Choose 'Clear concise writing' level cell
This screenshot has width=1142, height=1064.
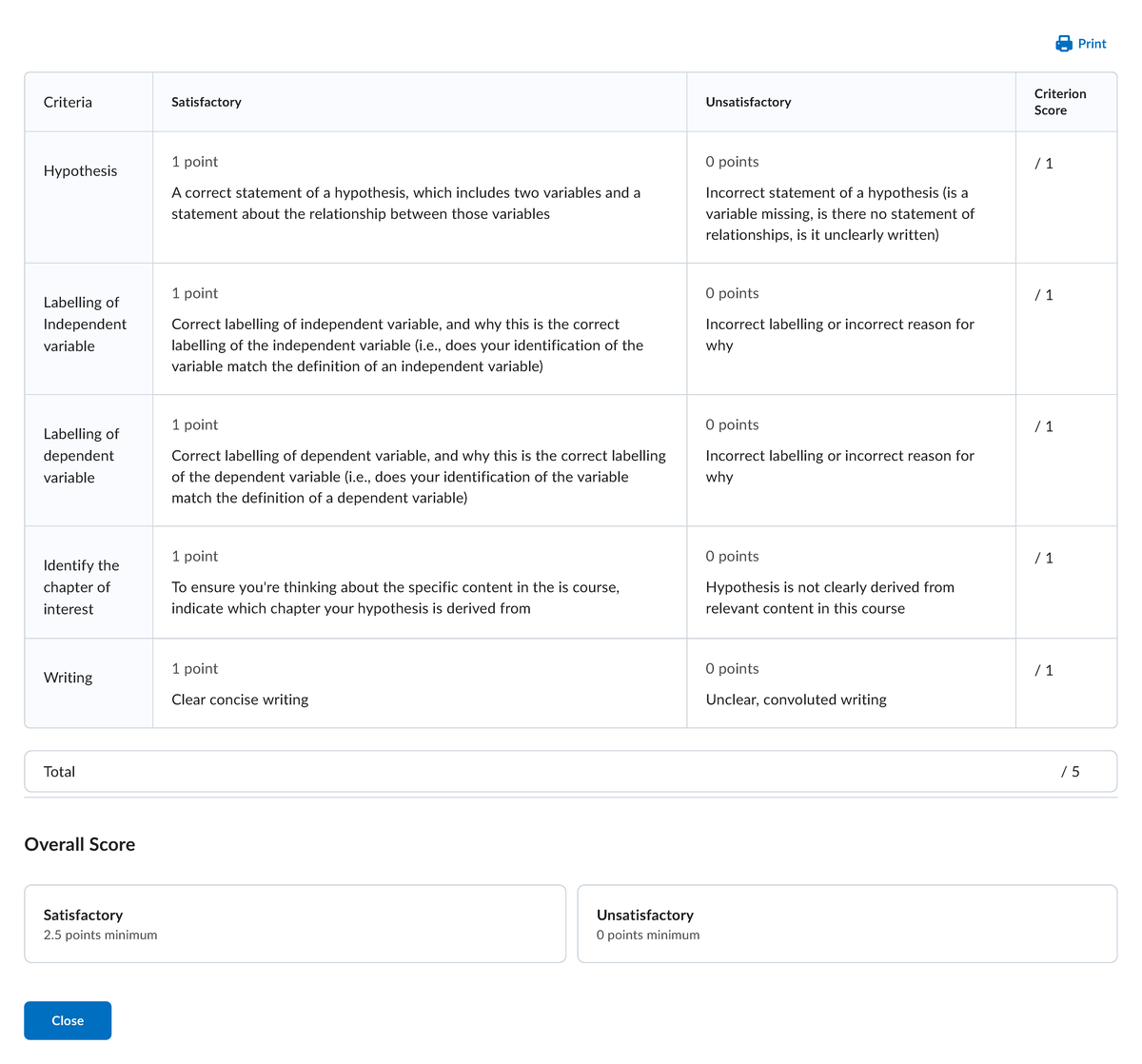[x=419, y=683]
